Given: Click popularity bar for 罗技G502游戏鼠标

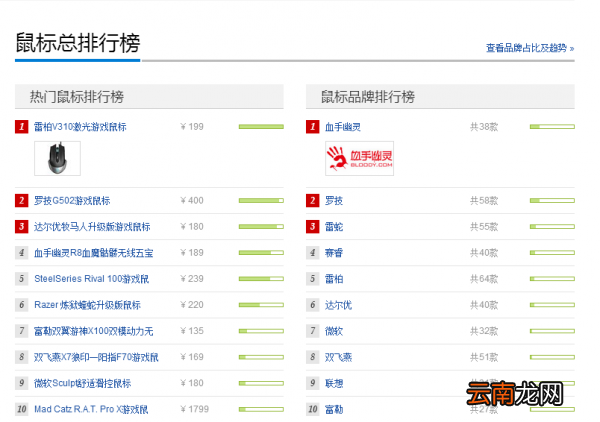Looking at the screenshot, I should 261,200.
